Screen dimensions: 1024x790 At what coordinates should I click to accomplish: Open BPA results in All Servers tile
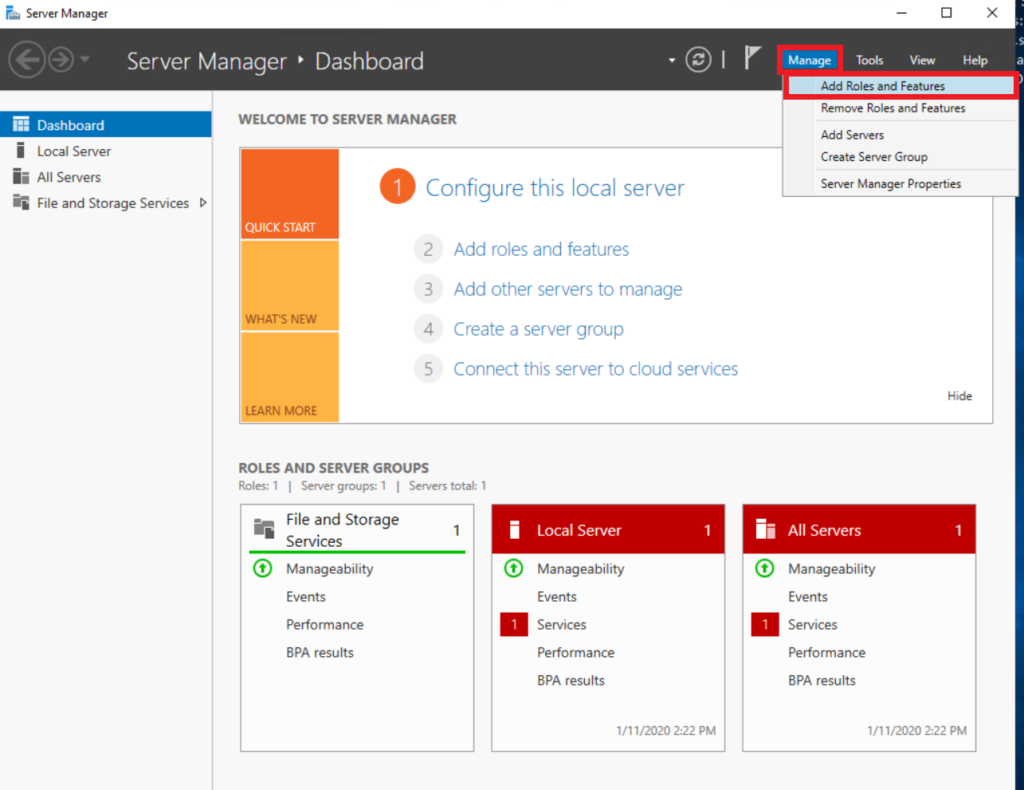[x=822, y=681]
